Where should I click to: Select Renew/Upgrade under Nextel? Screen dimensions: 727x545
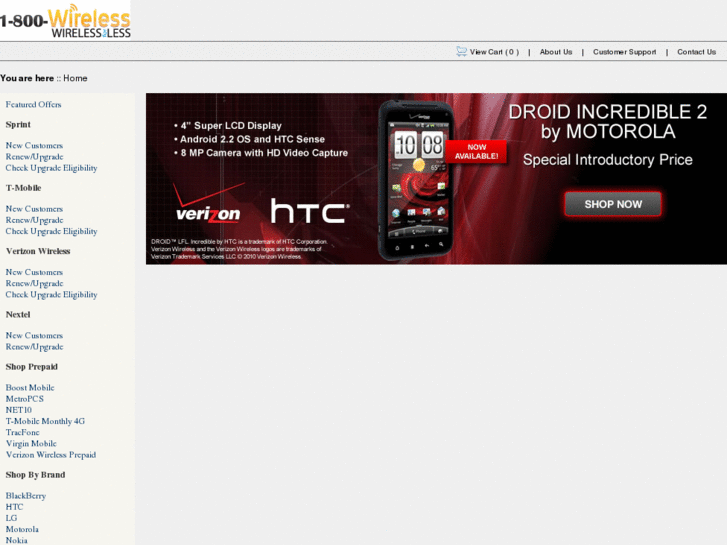[34, 346]
